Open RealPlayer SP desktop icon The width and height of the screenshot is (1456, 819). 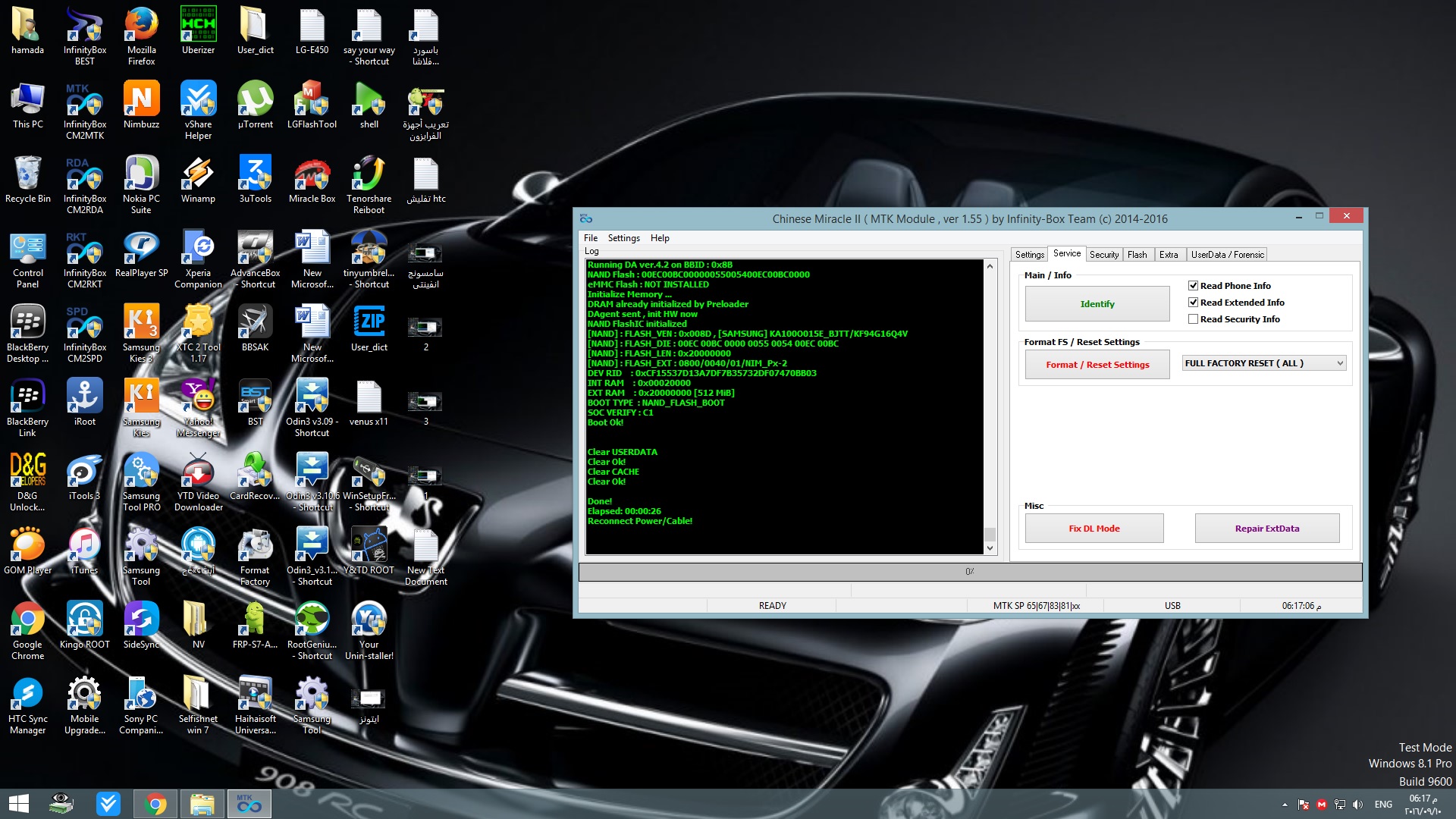click(x=141, y=253)
